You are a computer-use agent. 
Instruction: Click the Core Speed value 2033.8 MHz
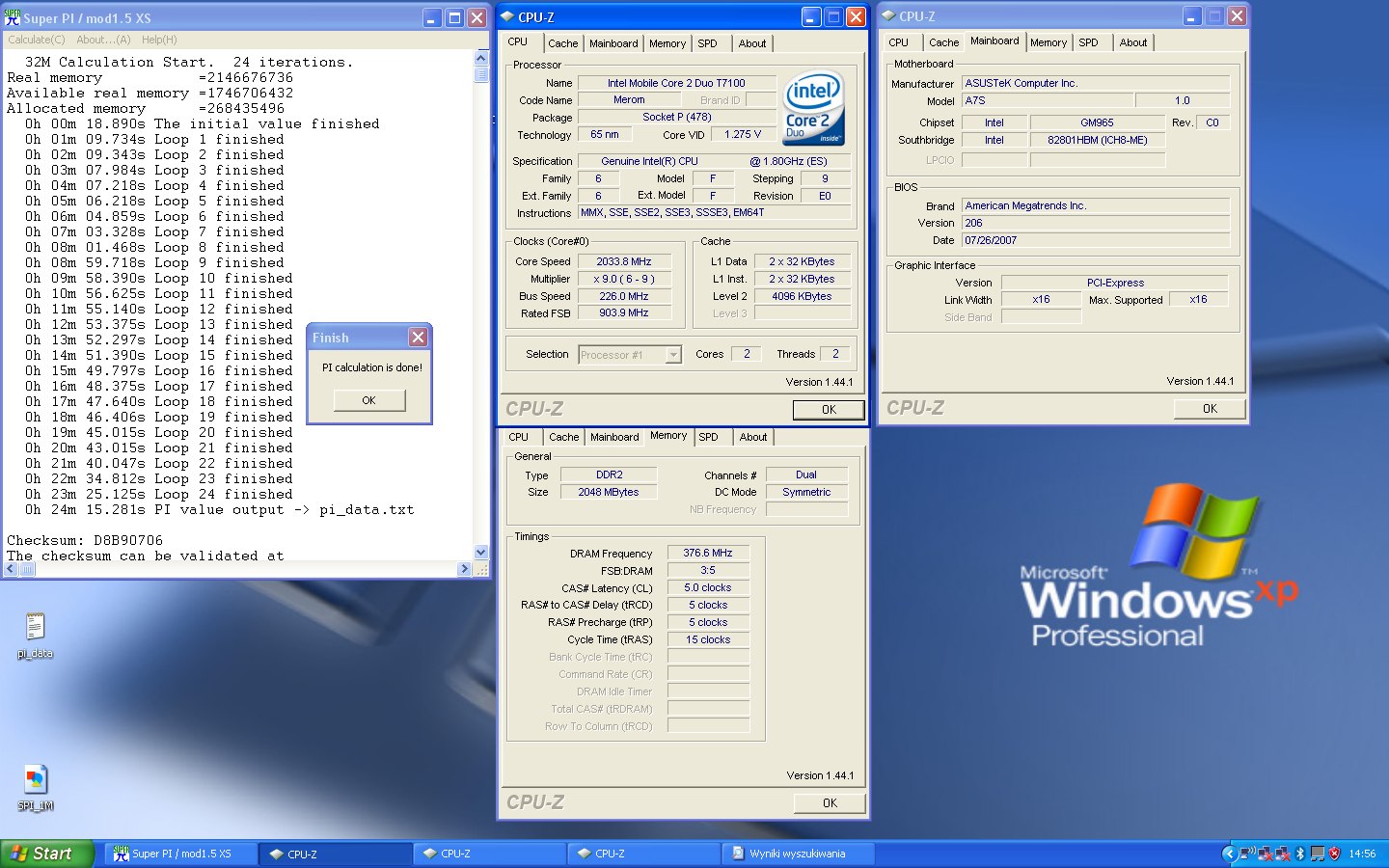(623, 261)
